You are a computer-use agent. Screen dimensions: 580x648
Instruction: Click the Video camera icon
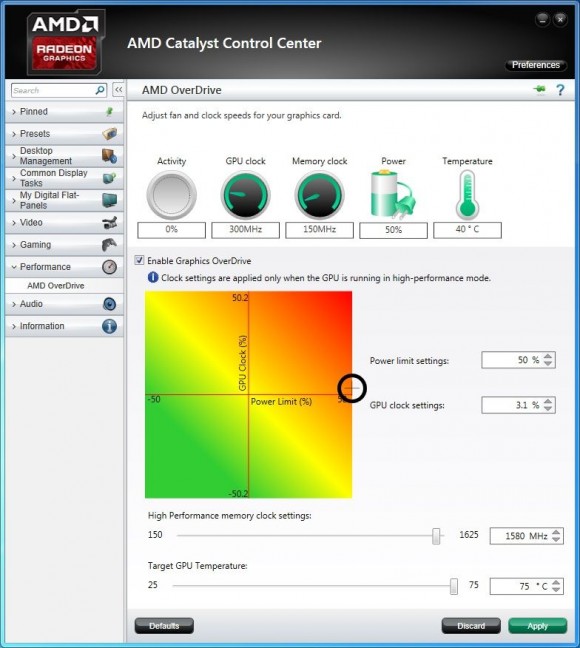pyautogui.click(x=110, y=222)
